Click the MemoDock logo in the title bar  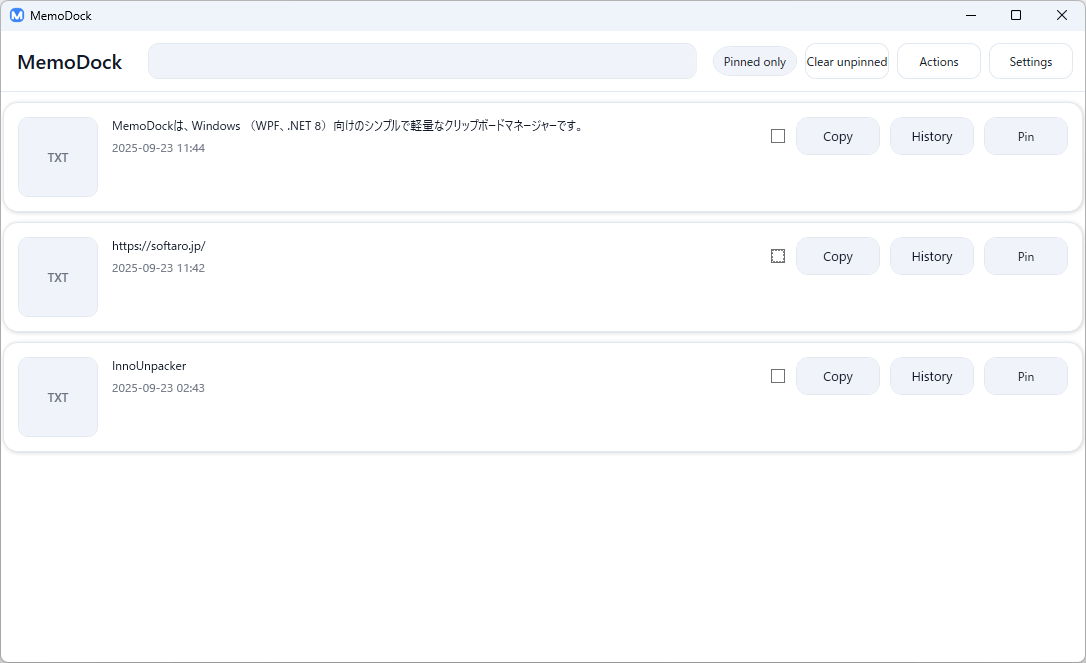[x=17, y=15]
